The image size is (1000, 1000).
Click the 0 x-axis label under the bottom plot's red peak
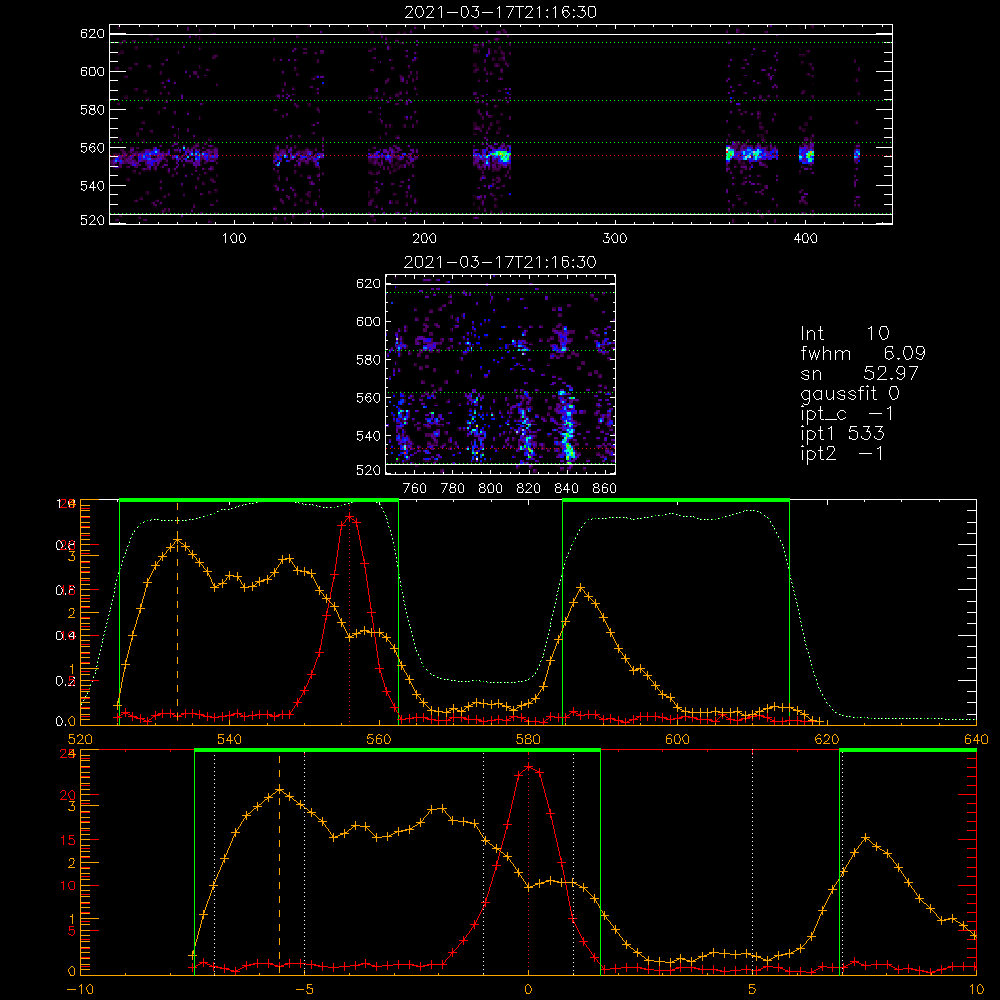[x=528, y=990]
